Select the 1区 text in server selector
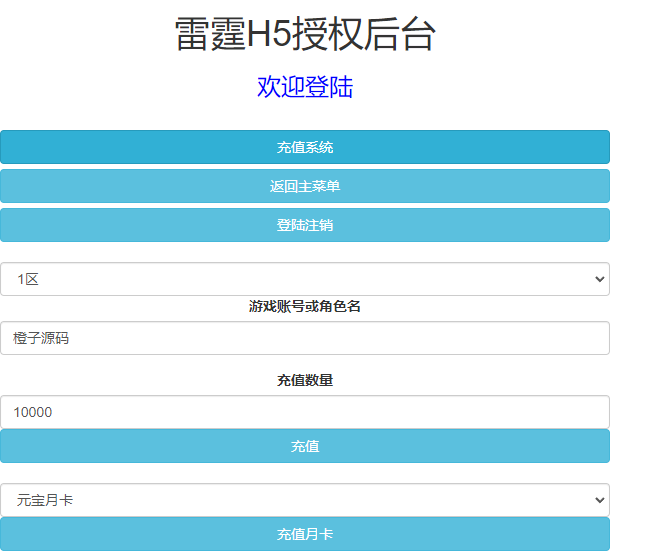This screenshot has height=558, width=659. [x=27, y=279]
